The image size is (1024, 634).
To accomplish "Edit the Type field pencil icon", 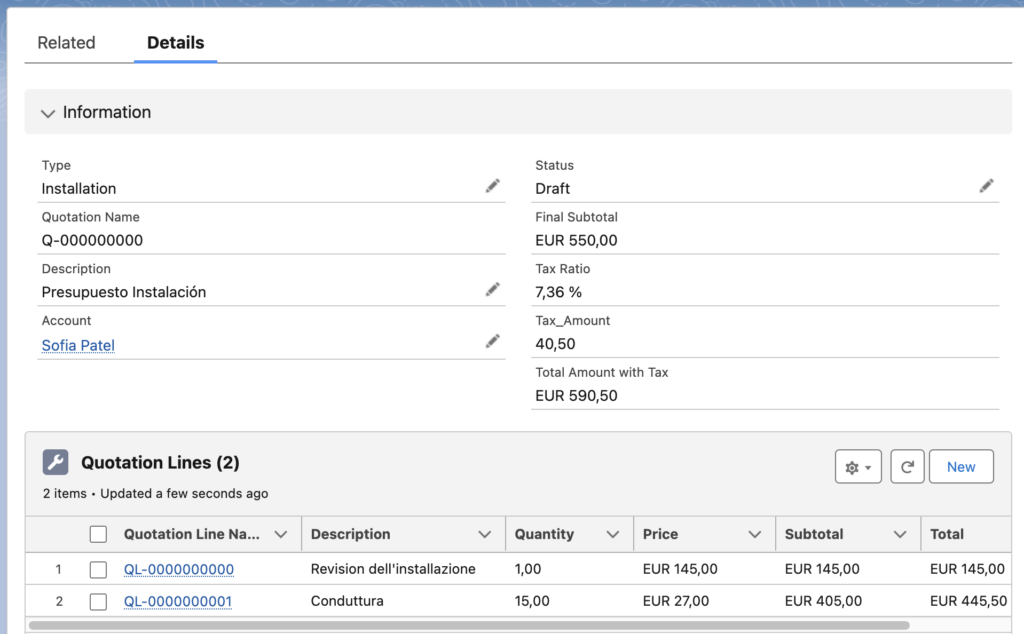I will pos(492,186).
